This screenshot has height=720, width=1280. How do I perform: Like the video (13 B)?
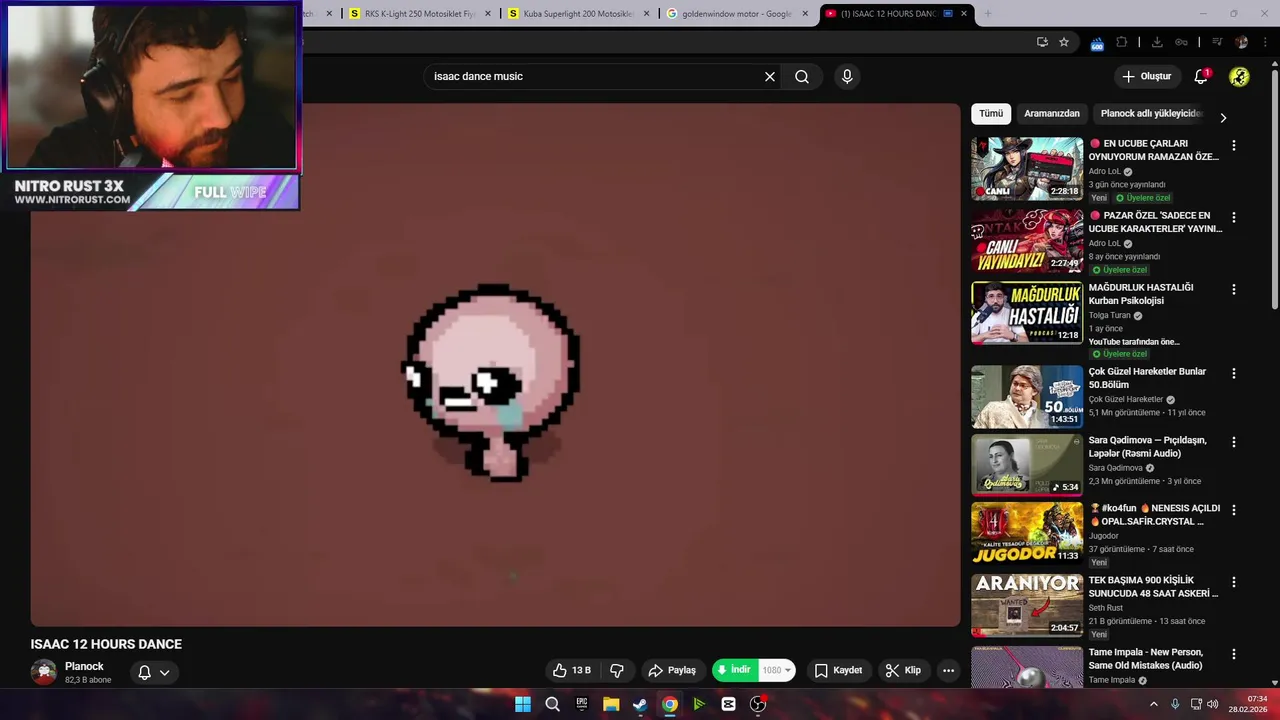pyautogui.click(x=572, y=670)
